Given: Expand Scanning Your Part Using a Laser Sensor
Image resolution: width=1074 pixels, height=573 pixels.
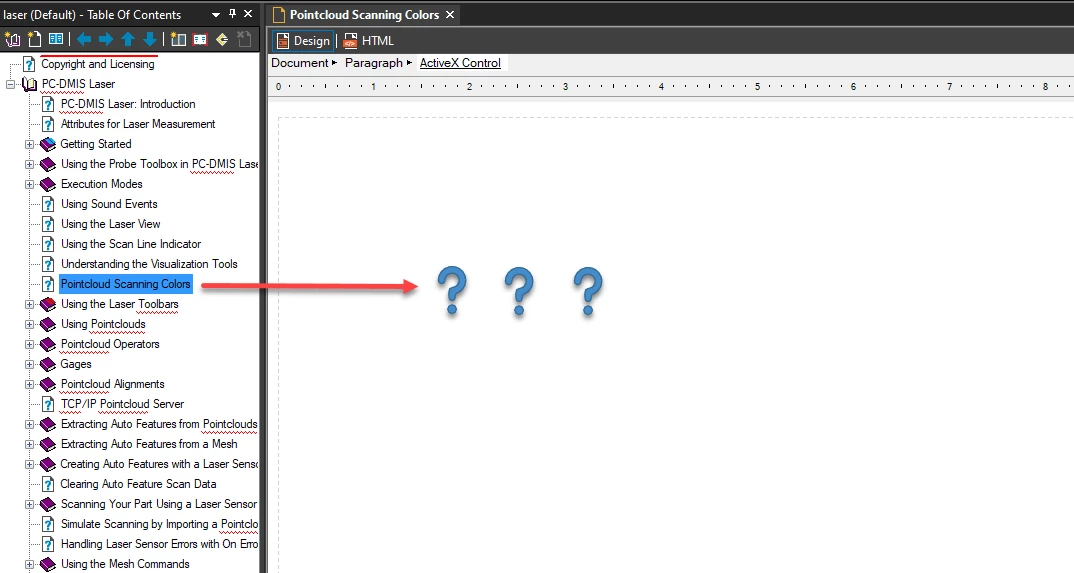Looking at the screenshot, I should click(x=29, y=505).
